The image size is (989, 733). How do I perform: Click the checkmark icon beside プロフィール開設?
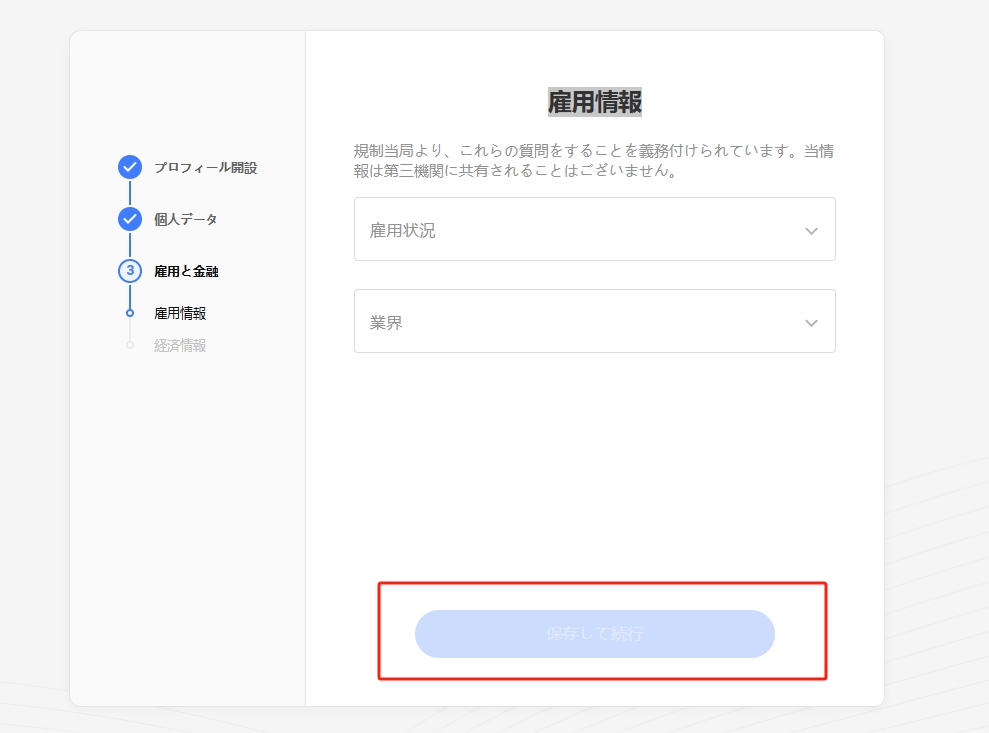pyautogui.click(x=130, y=167)
